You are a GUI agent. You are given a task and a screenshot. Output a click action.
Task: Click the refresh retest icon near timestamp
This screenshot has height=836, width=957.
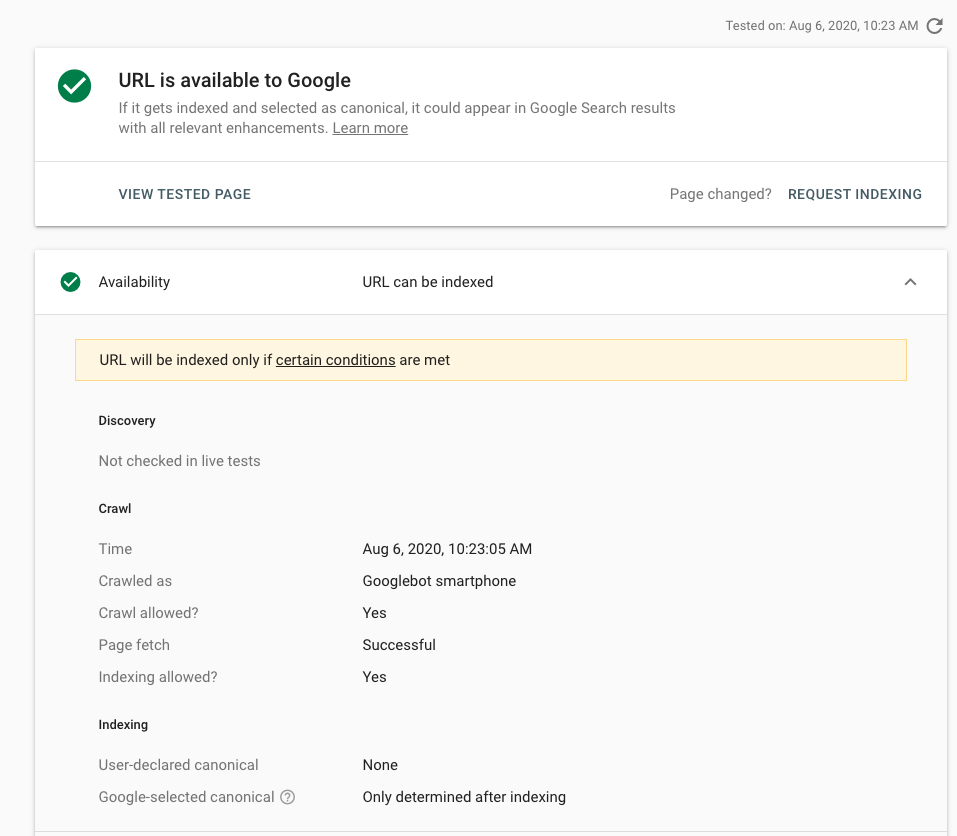[935, 26]
